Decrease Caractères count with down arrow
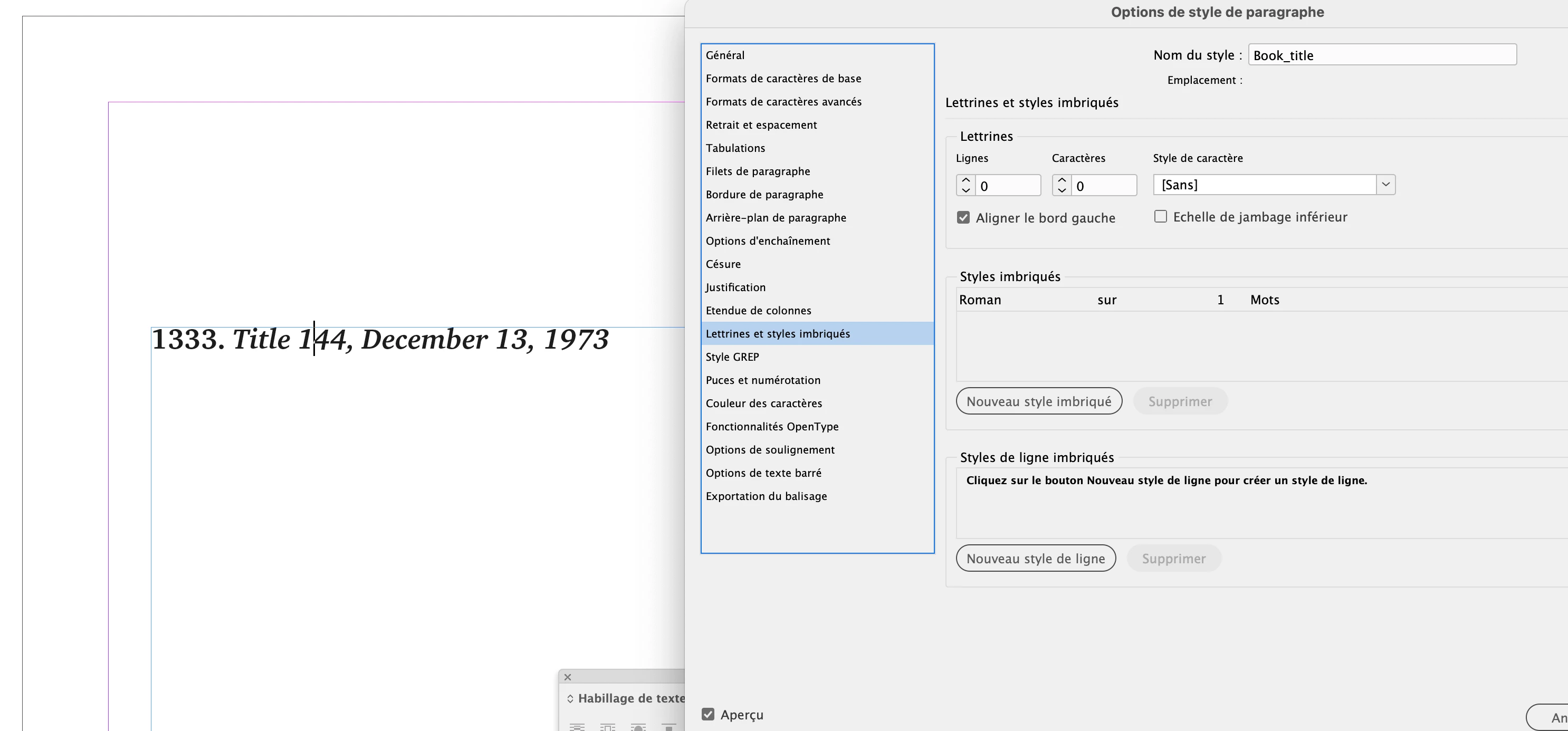 (1062, 190)
